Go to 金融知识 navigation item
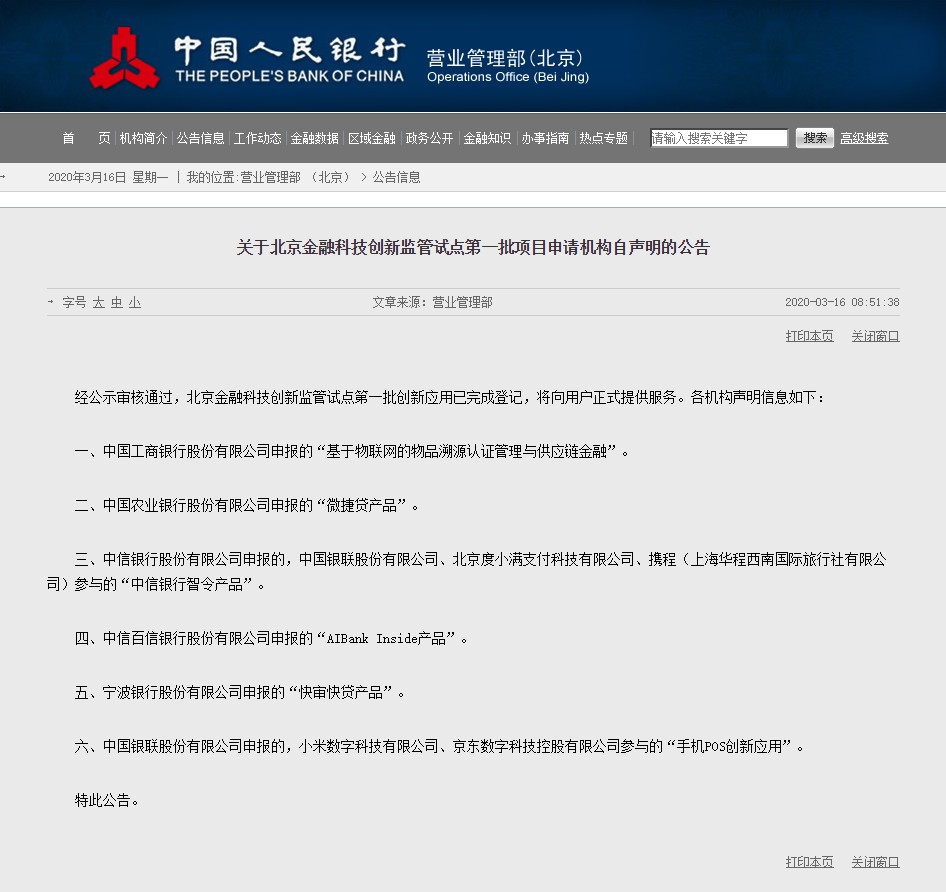 coord(487,138)
